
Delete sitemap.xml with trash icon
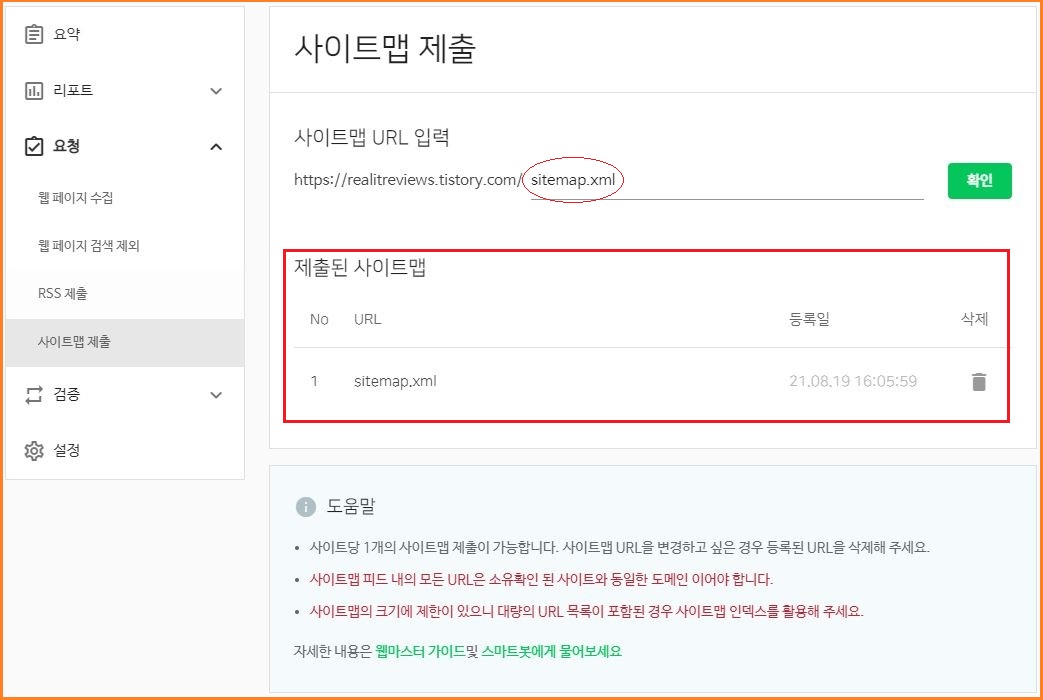tap(978, 382)
